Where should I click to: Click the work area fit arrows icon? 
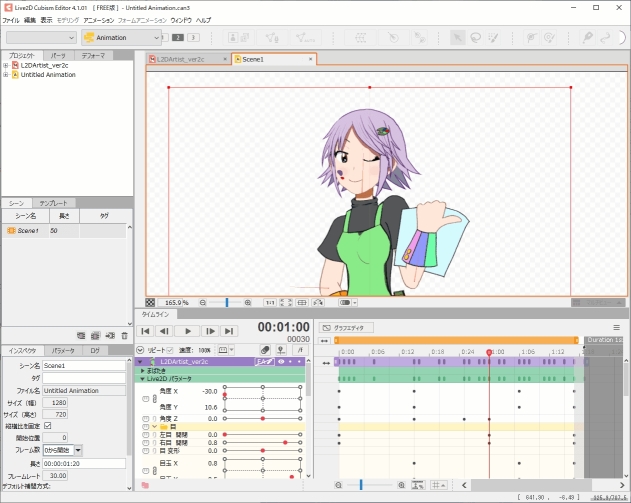coord(324,341)
